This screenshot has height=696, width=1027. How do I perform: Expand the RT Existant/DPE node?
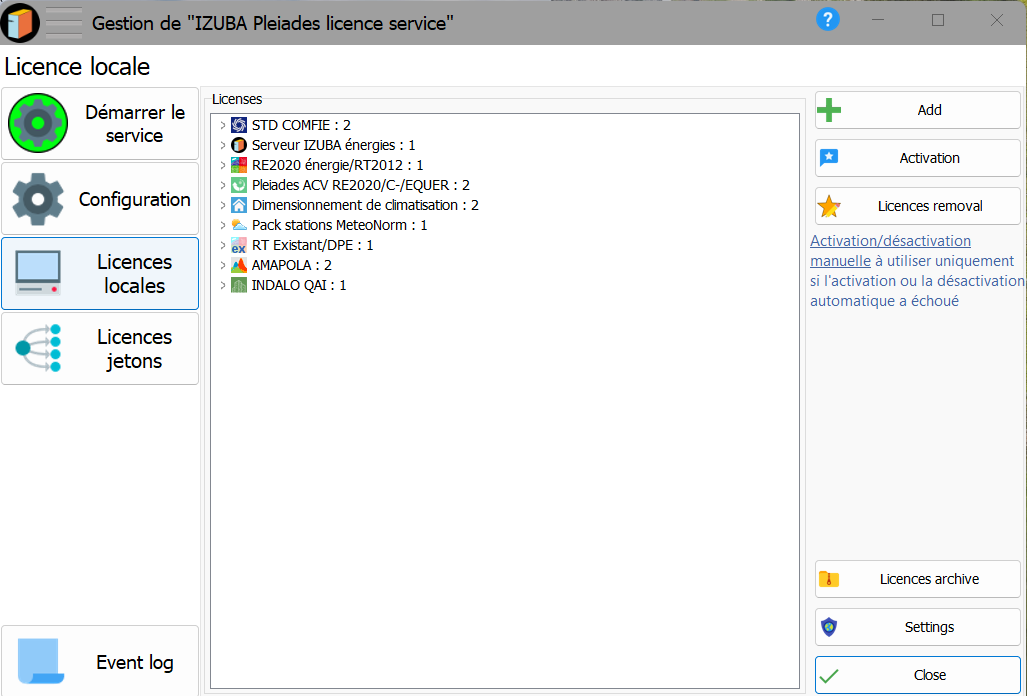223,246
